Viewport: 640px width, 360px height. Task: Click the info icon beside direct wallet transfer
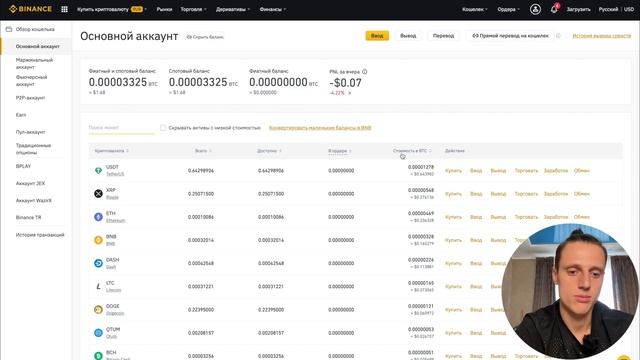[x=558, y=36]
